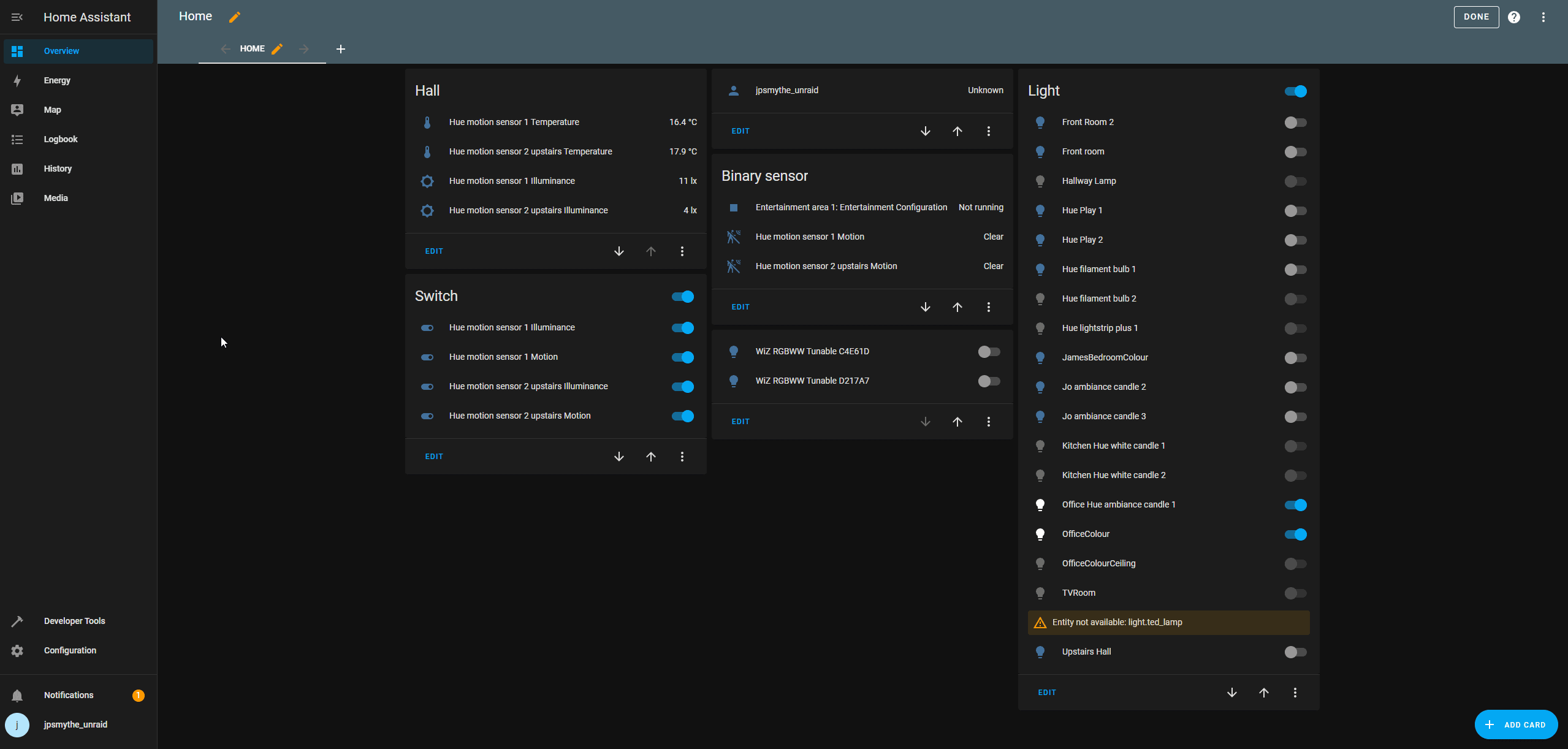Open the Light card three-dot menu
The height and width of the screenshot is (749, 1568).
[1295, 693]
